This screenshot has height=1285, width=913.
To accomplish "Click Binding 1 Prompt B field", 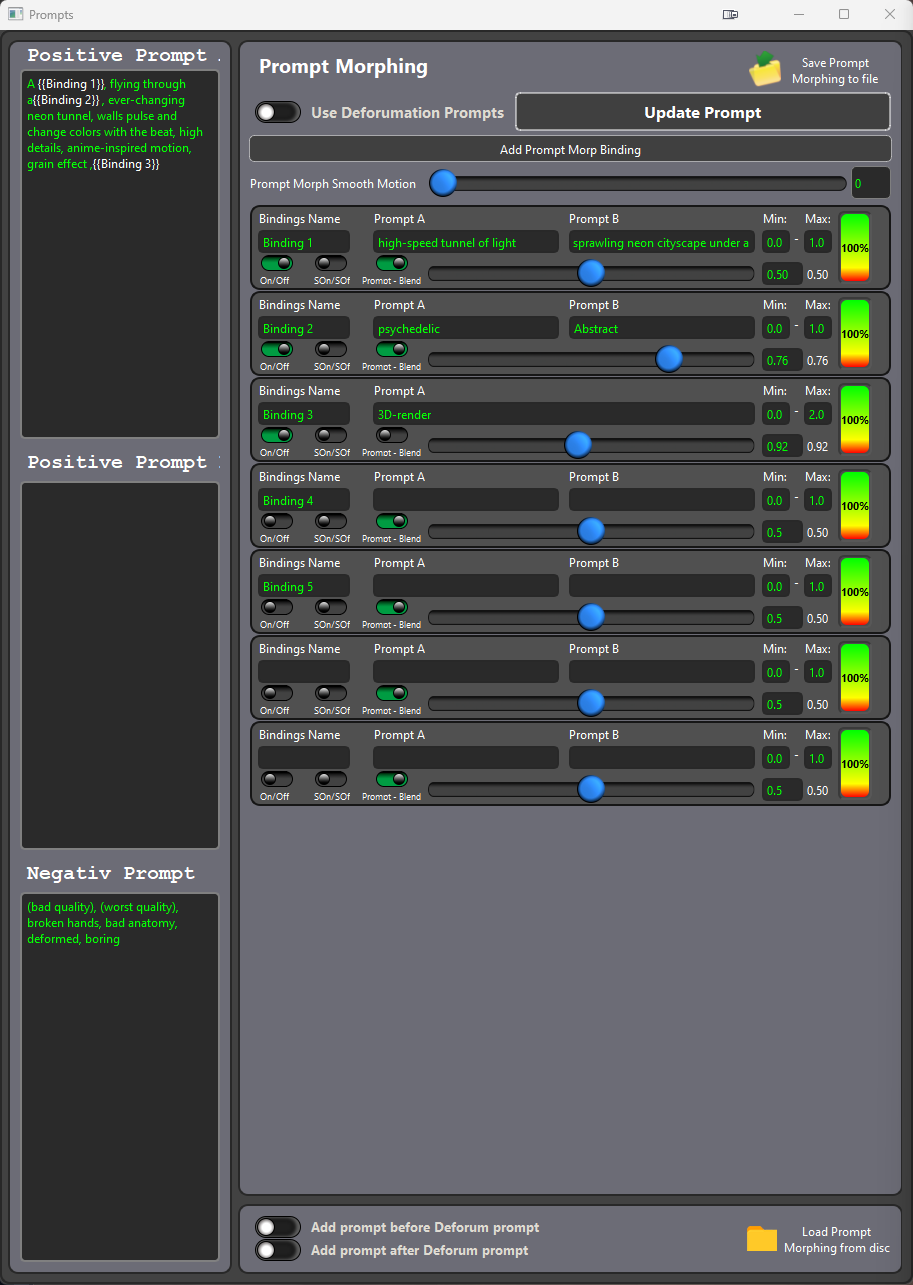I will coord(662,242).
